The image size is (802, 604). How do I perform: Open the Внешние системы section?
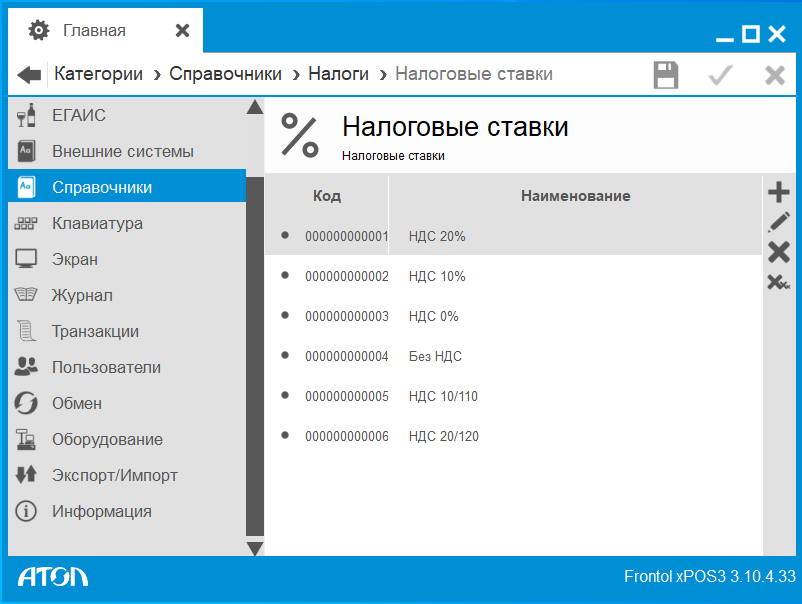[127, 151]
